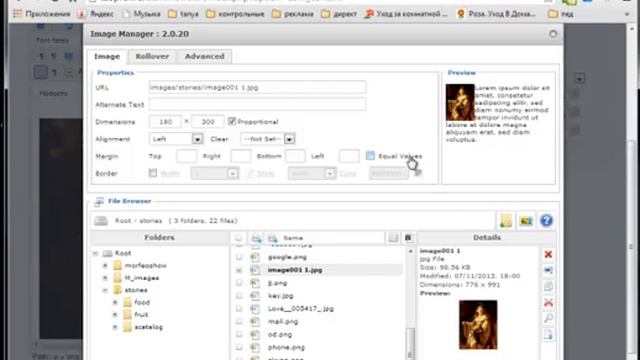The image size is (640, 360).
Task: Switch to the Image tab
Action: 107,56
